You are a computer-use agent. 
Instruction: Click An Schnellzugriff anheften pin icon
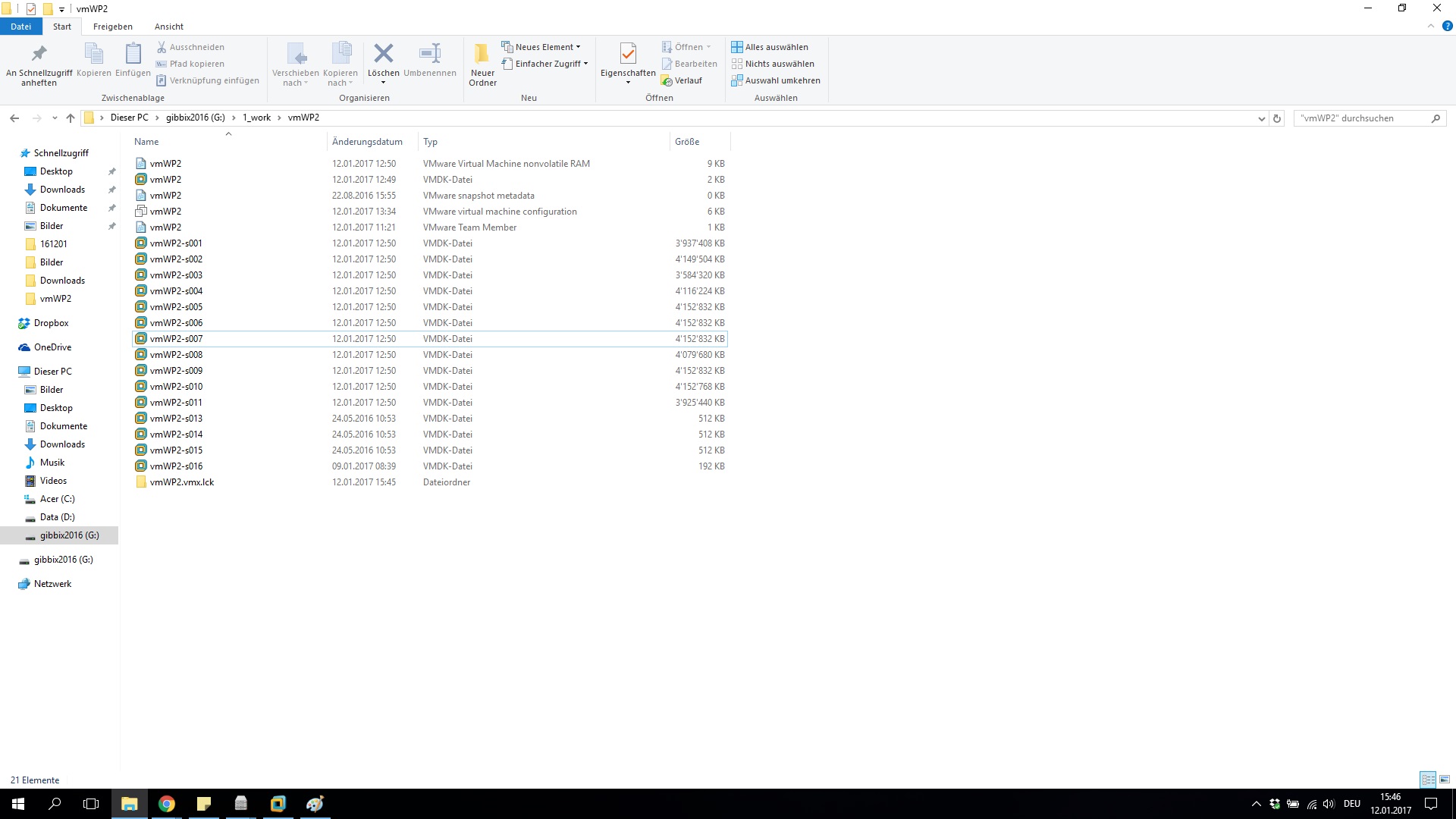(39, 54)
